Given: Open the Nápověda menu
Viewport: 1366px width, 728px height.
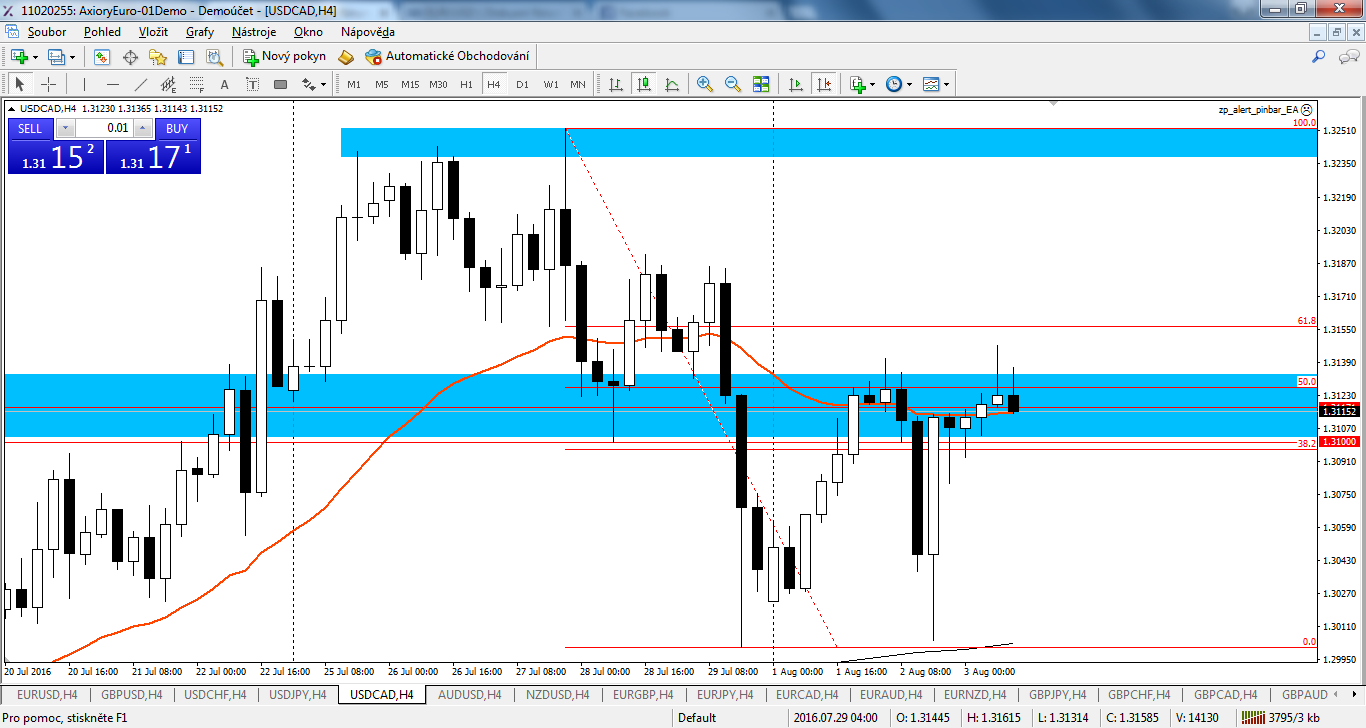Looking at the screenshot, I should [x=367, y=32].
